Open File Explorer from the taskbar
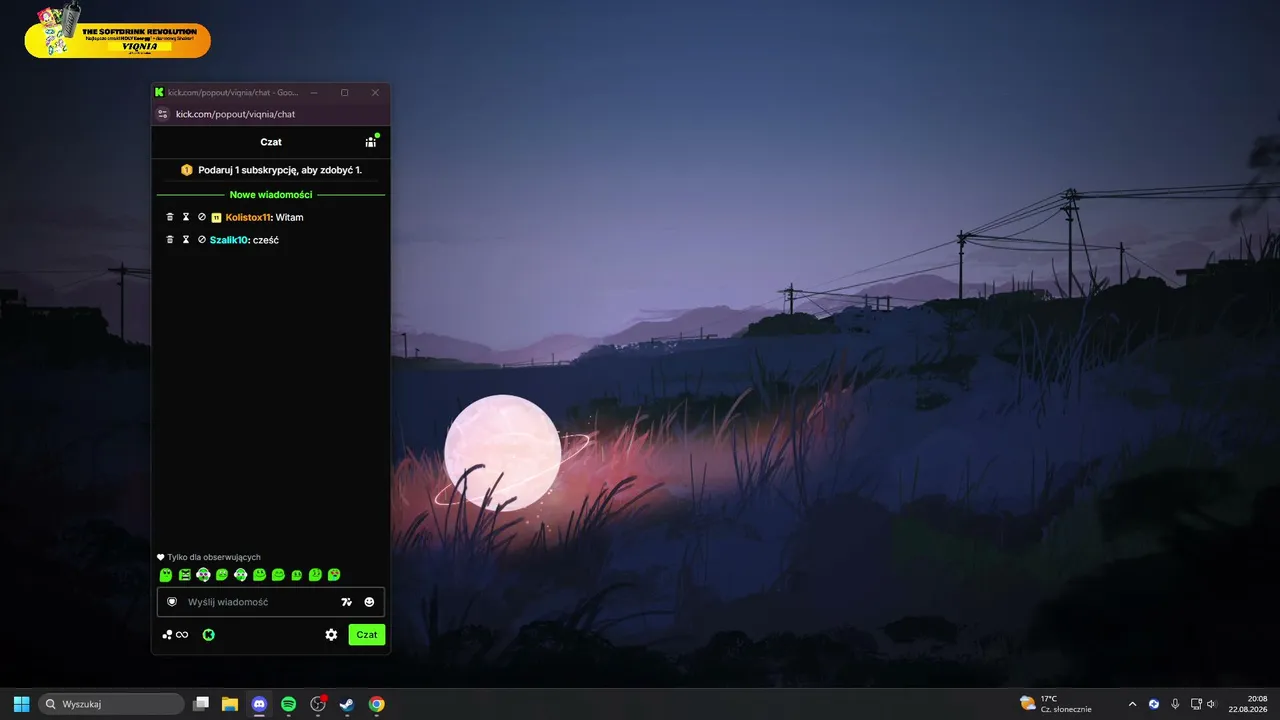The height and width of the screenshot is (720, 1280). pos(230,704)
